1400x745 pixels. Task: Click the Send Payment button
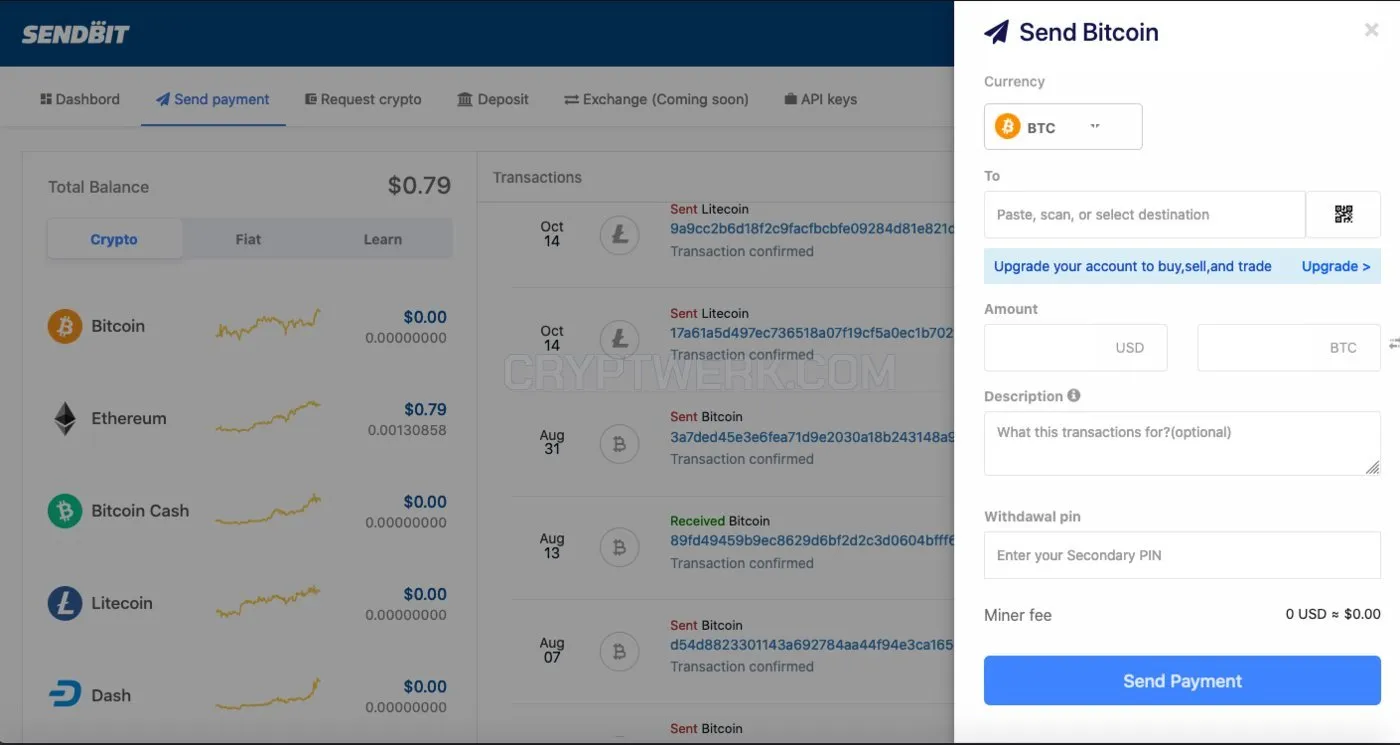tap(1182, 681)
